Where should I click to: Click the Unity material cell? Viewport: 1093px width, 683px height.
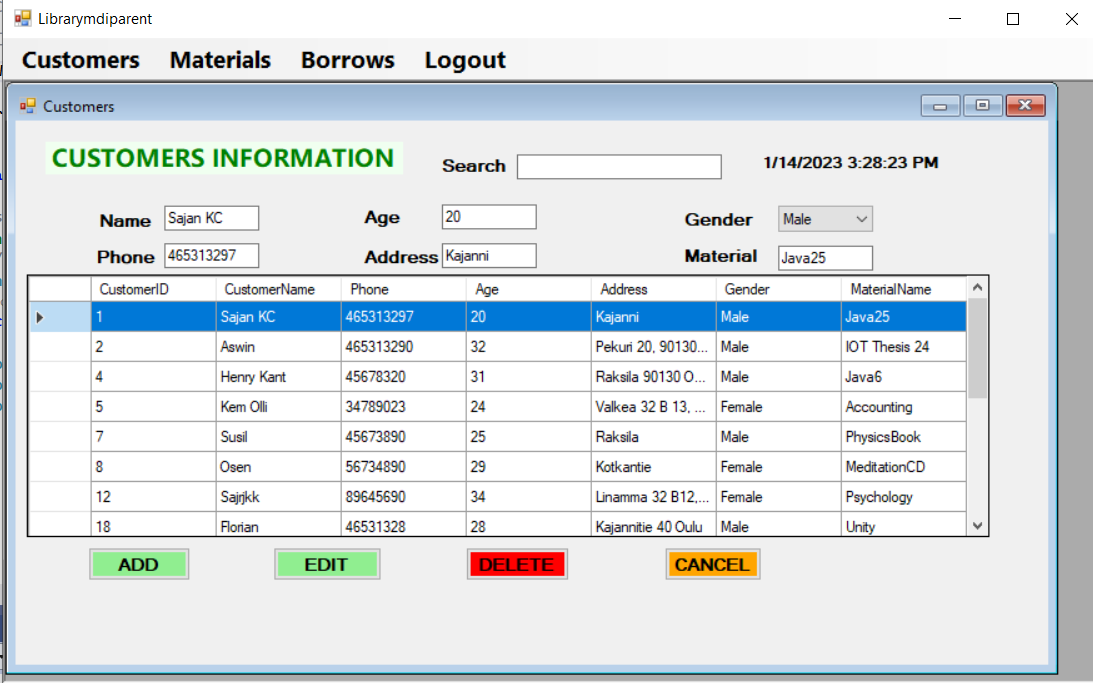(903, 524)
